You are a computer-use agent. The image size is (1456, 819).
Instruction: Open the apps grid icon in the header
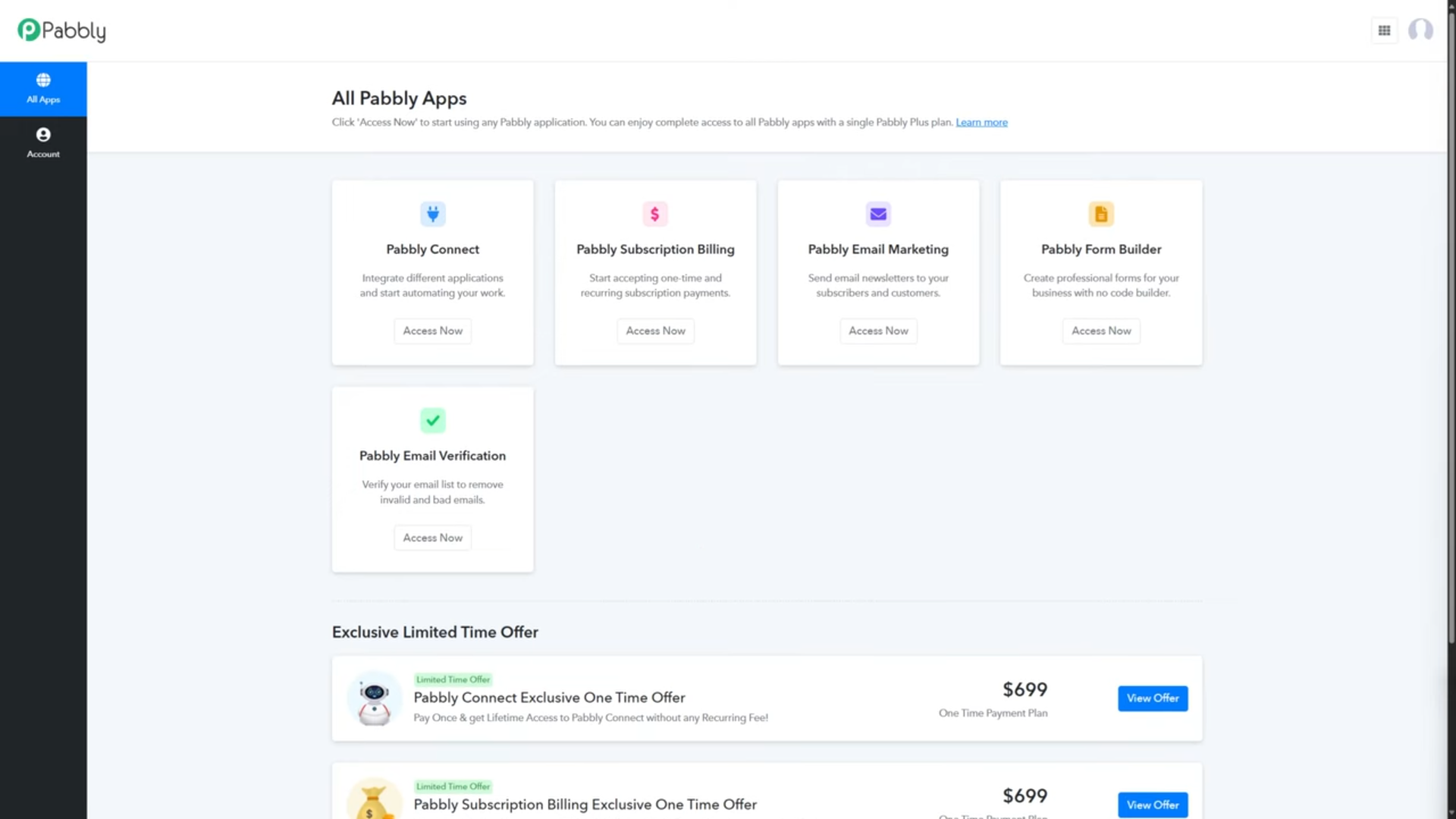click(1384, 30)
